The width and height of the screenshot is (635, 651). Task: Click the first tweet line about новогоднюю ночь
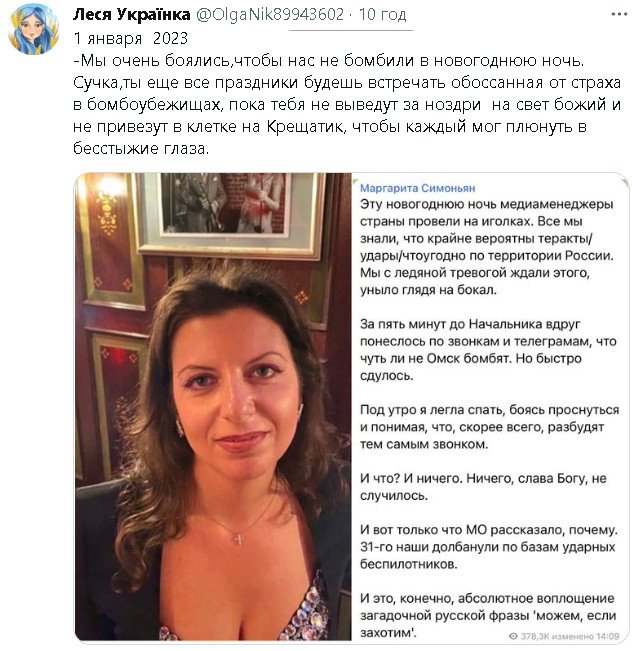[x=329, y=61]
